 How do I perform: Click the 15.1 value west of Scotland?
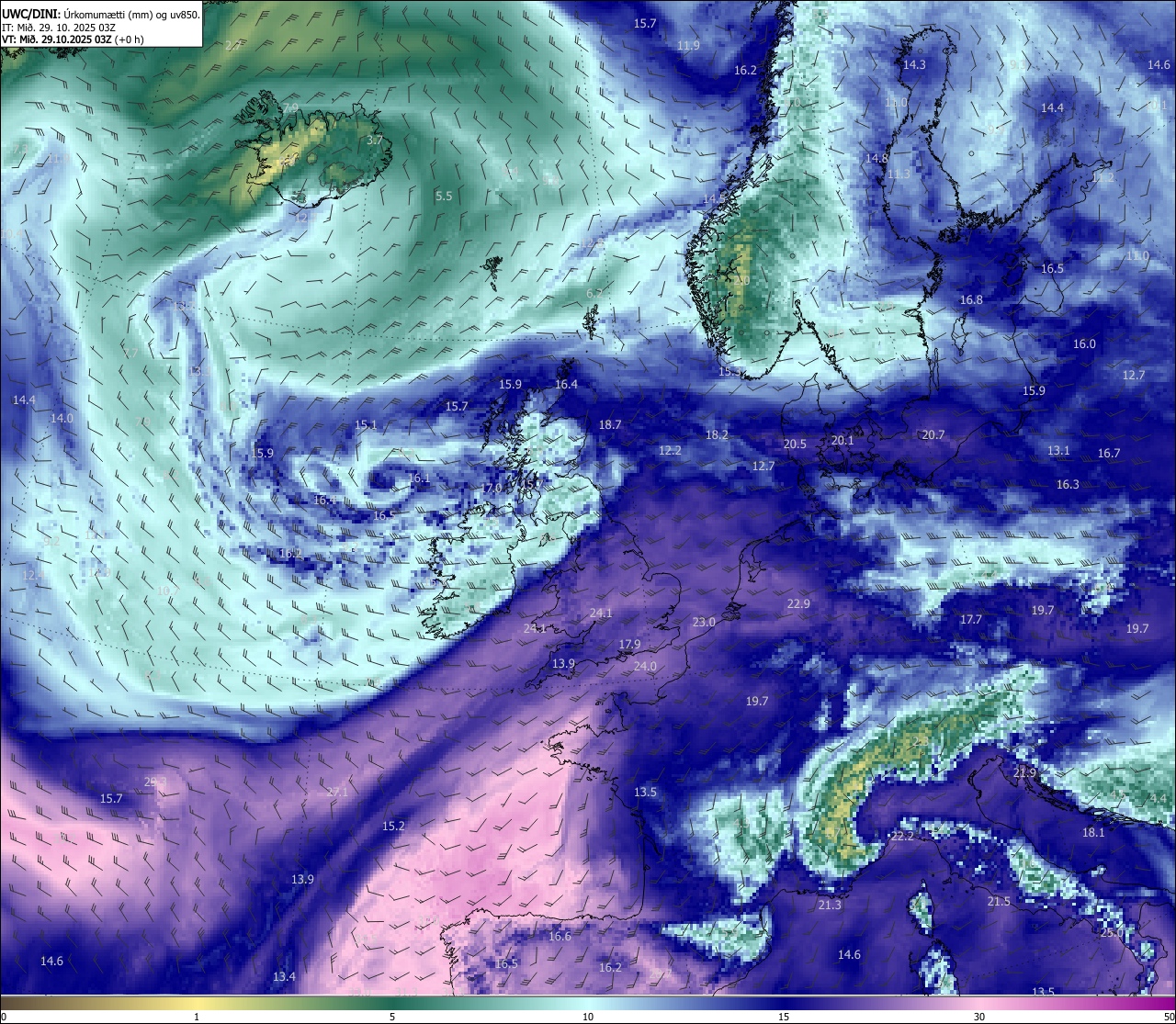click(366, 424)
